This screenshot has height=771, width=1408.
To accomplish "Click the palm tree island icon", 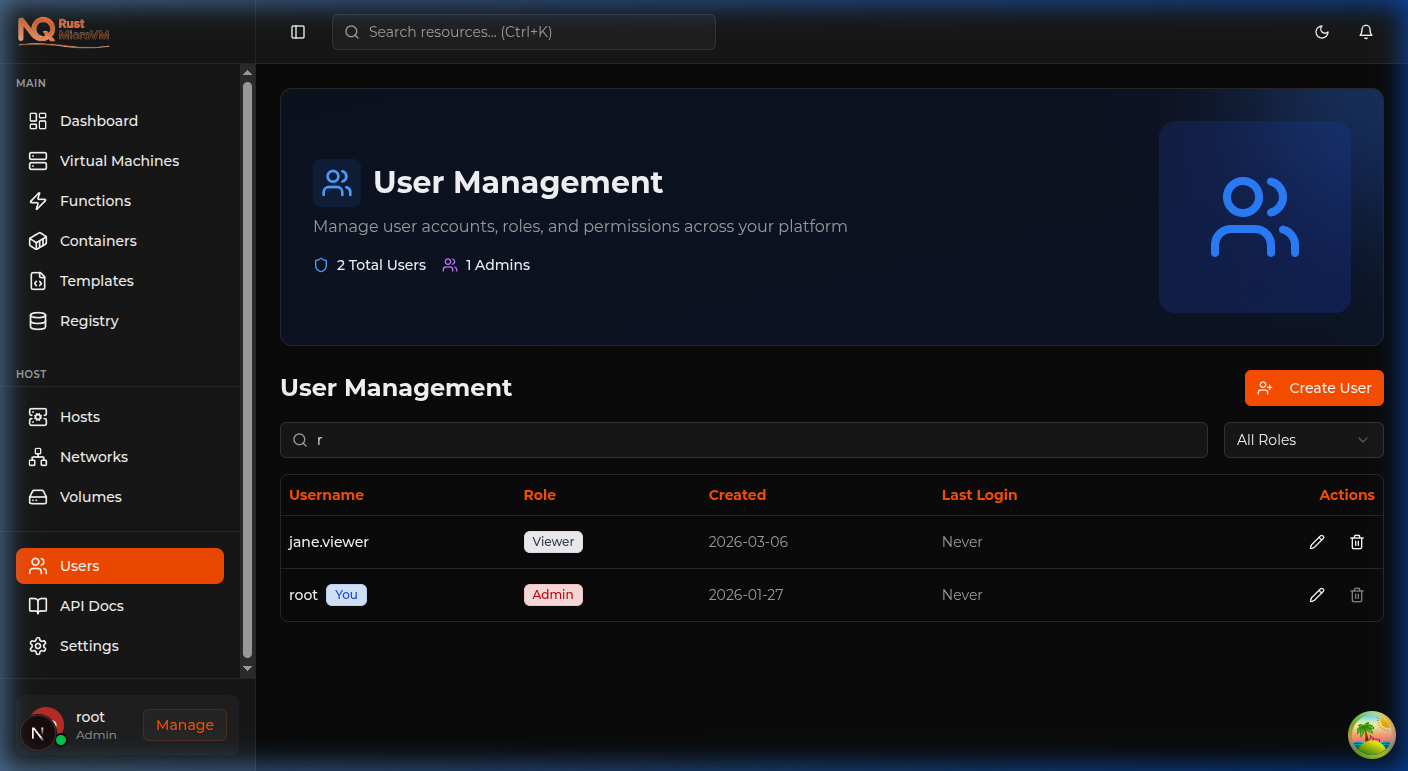I will pyautogui.click(x=1371, y=735).
